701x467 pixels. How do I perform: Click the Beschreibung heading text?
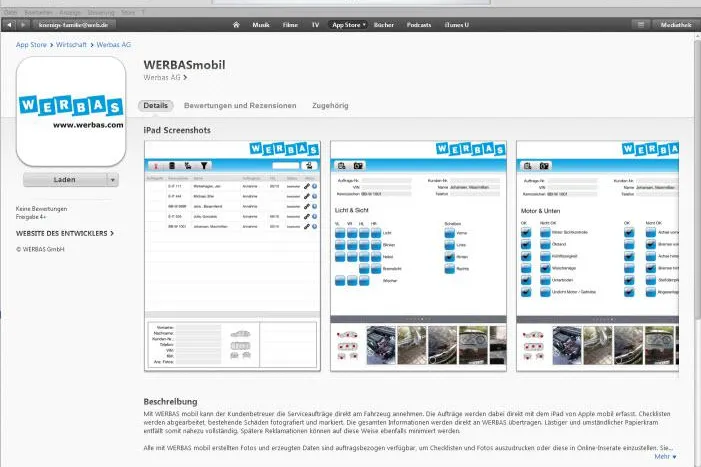170,401
